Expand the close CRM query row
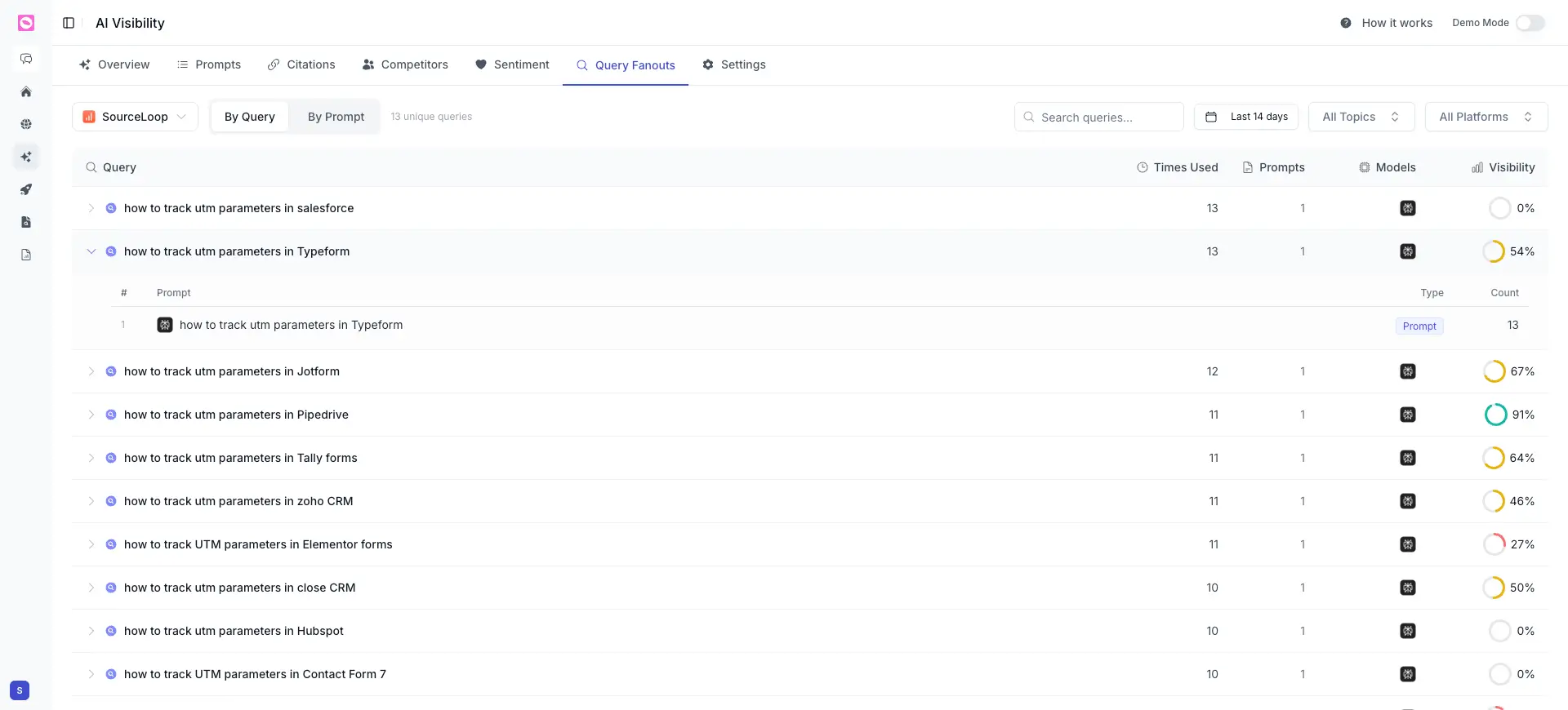The width and height of the screenshot is (1568, 710). pos(91,588)
